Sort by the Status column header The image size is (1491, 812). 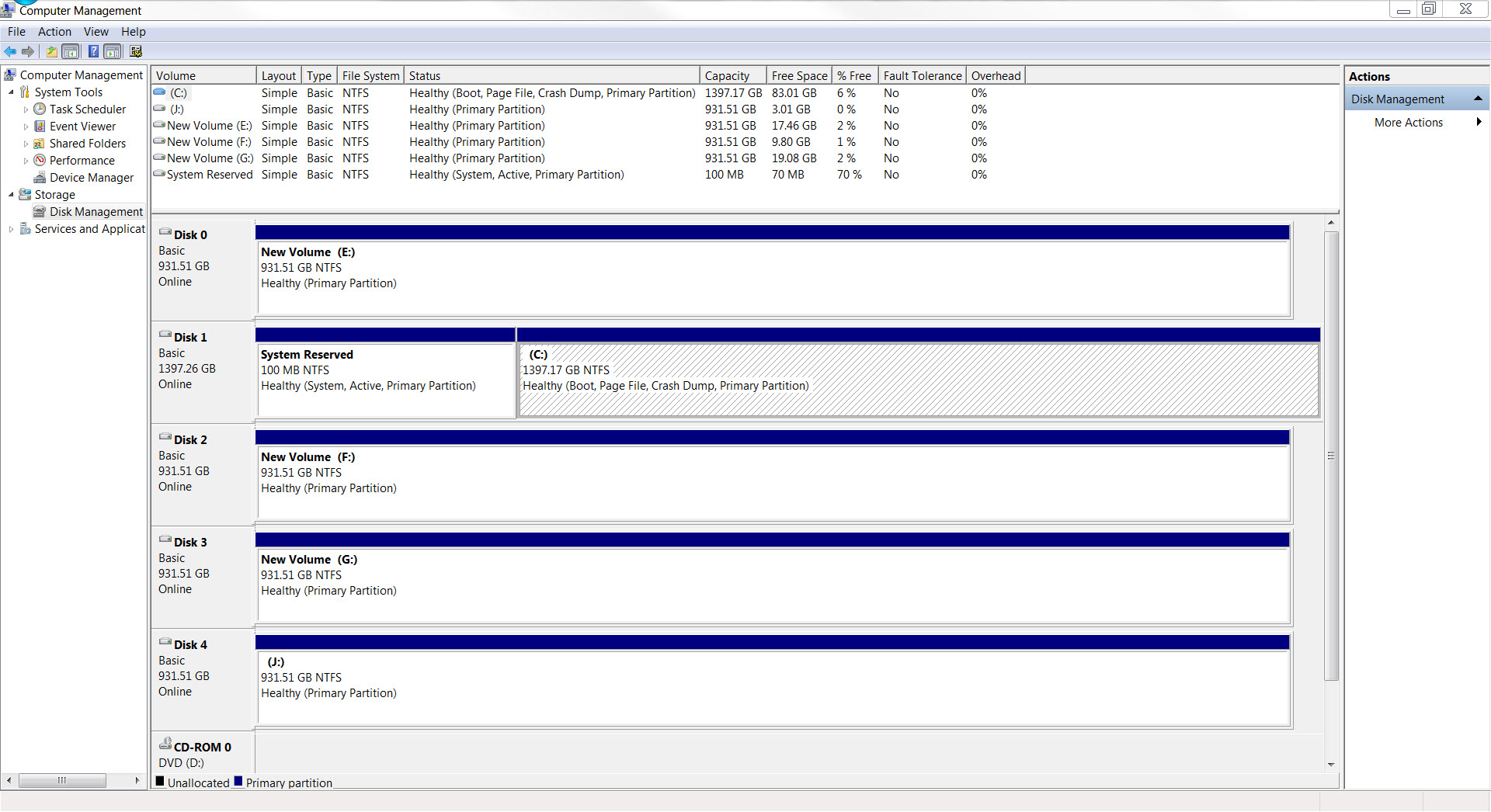point(552,75)
